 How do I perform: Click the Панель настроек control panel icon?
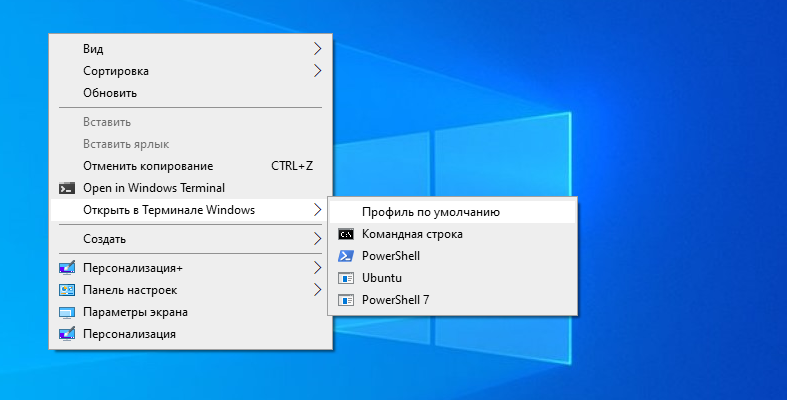[x=67, y=290]
